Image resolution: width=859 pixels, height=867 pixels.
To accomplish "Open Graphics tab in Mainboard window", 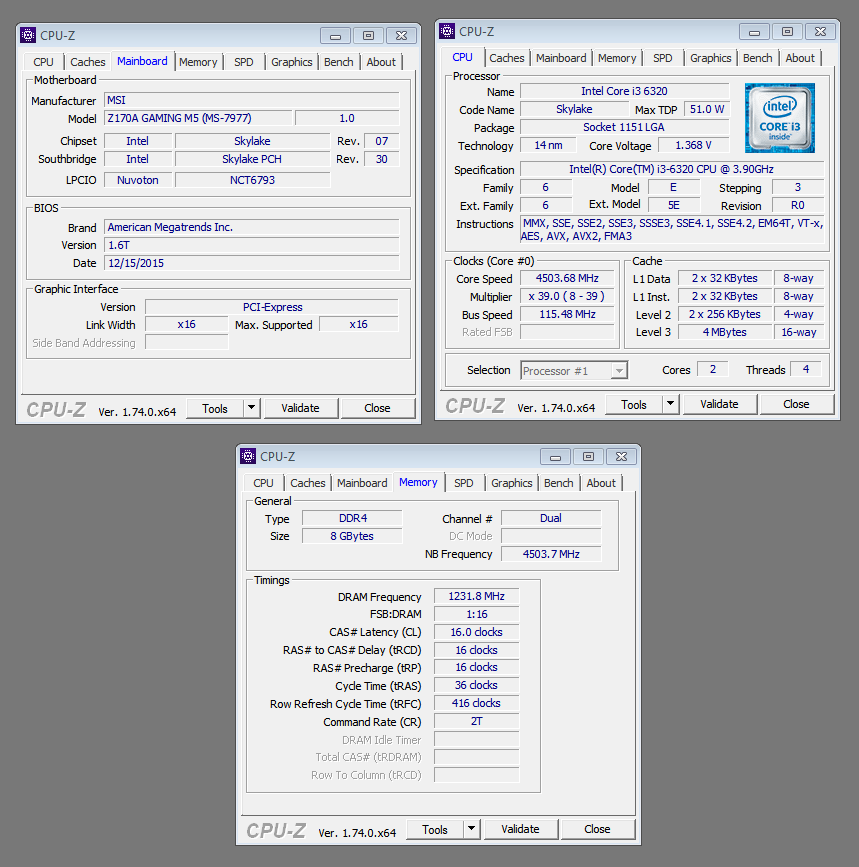I will [291, 62].
